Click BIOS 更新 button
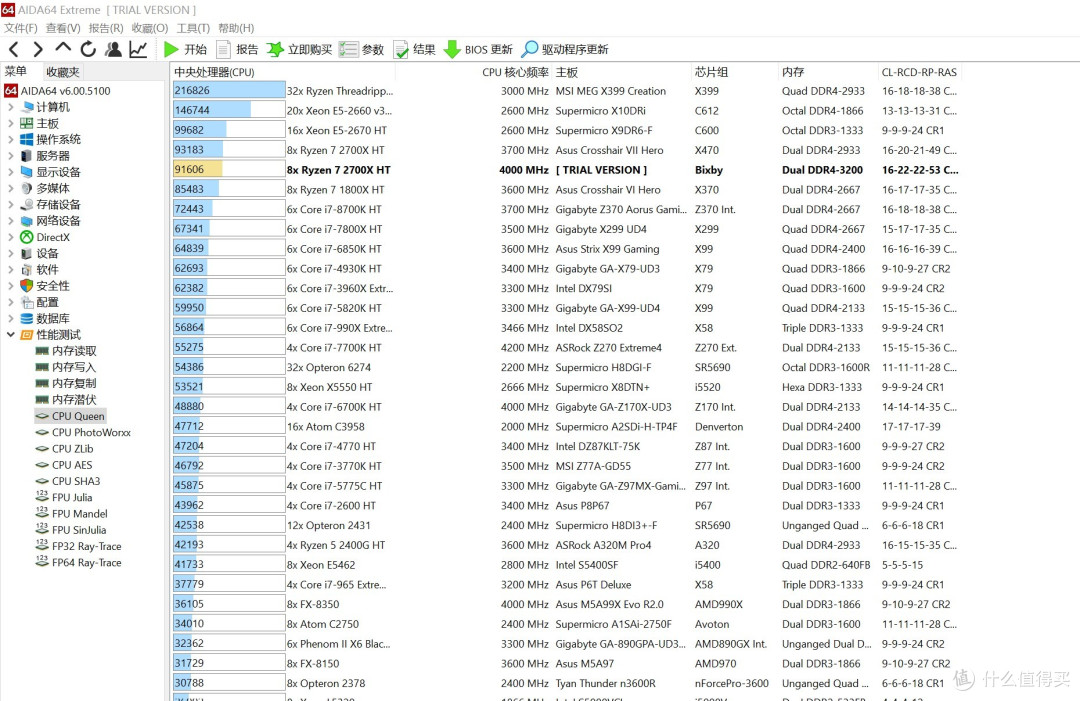Viewport: 1080px width, 701px height. [479, 49]
